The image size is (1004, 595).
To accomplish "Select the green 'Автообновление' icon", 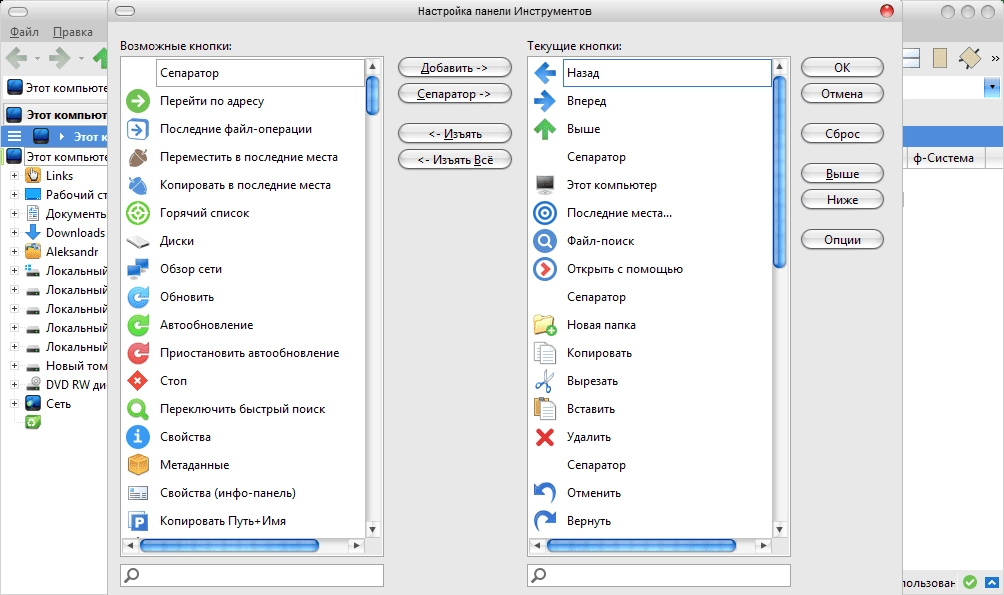I will (x=138, y=325).
